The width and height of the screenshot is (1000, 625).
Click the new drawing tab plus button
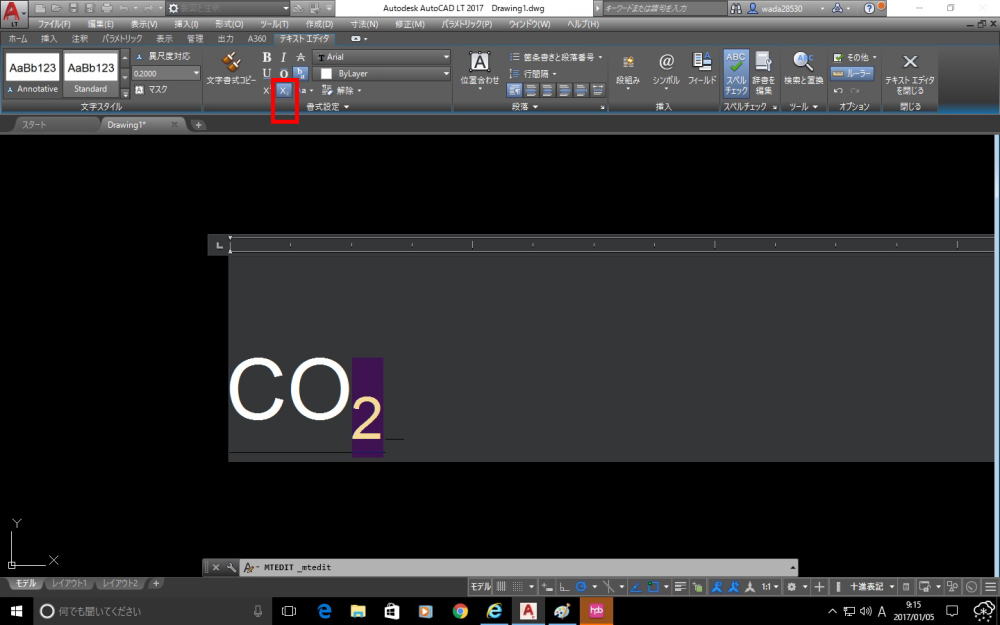point(198,124)
